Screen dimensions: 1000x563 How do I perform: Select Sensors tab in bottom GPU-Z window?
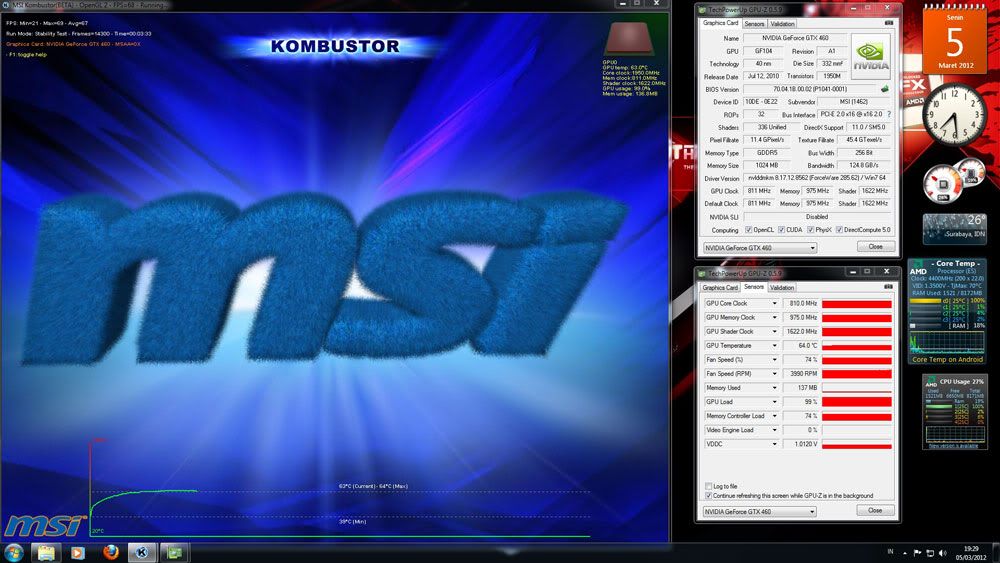click(x=754, y=287)
